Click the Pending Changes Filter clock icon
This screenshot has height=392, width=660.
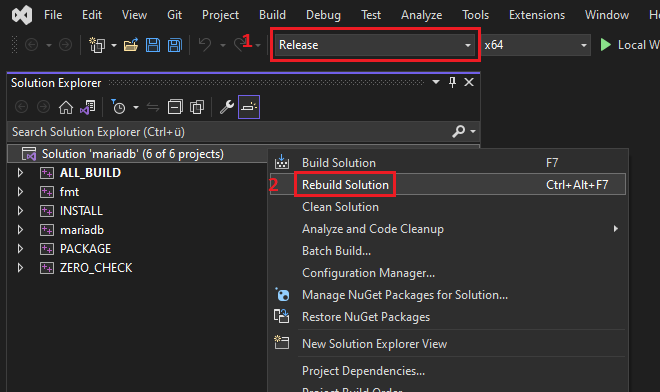(118, 107)
